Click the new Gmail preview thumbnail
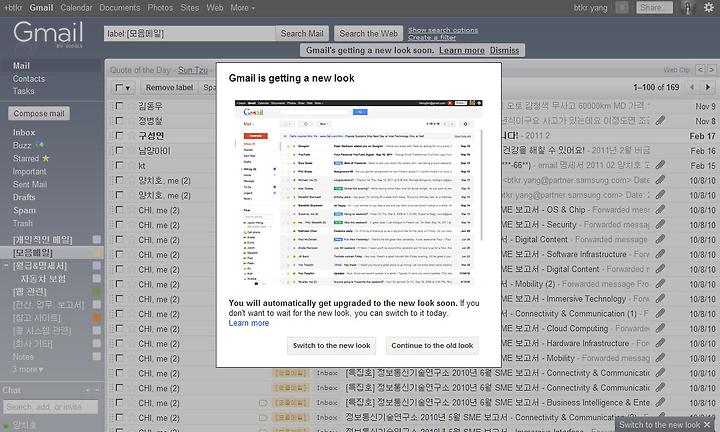 (359, 193)
